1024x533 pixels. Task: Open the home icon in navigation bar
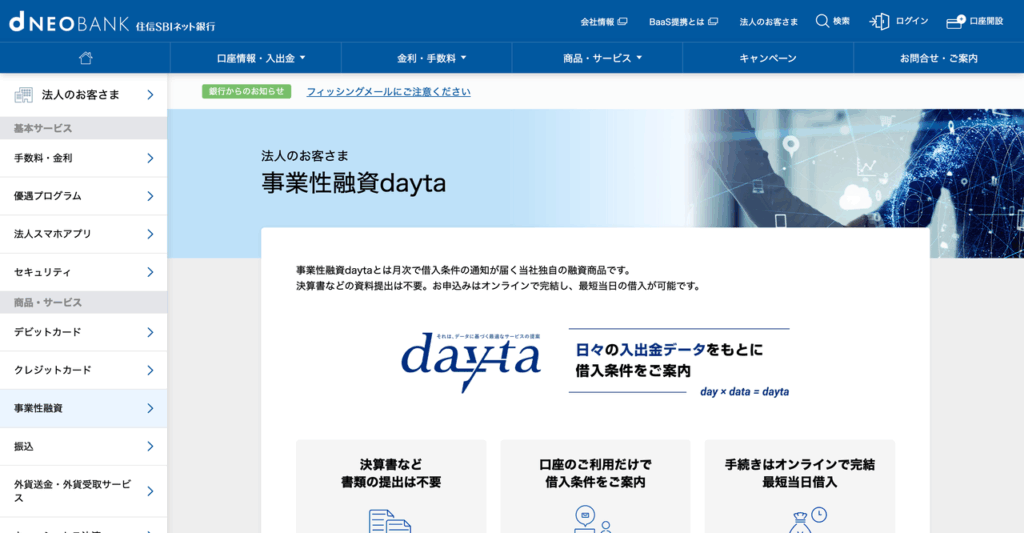pos(86,58)
